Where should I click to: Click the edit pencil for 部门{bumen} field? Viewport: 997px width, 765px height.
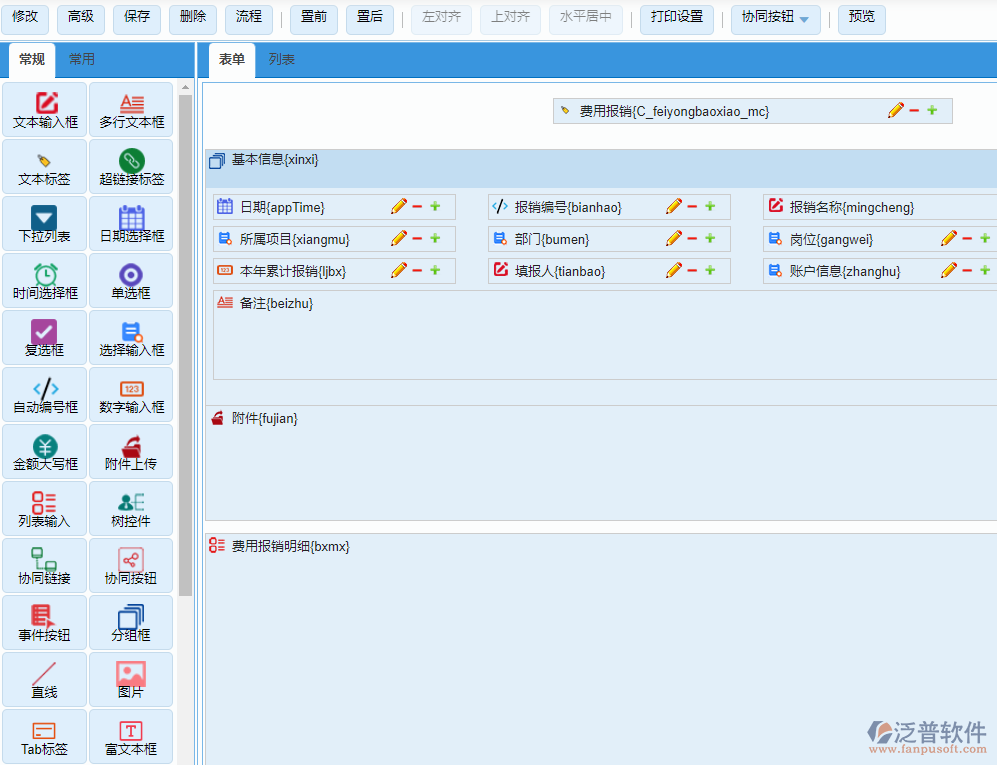pyautogui.click(x=673, y=238)
